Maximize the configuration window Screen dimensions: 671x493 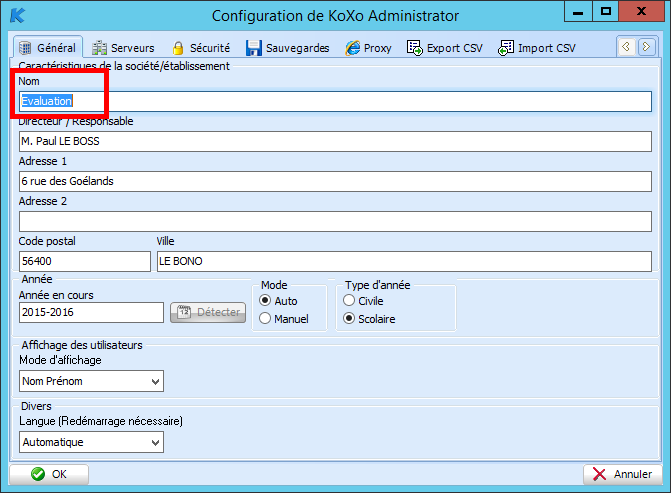[606, 11]
